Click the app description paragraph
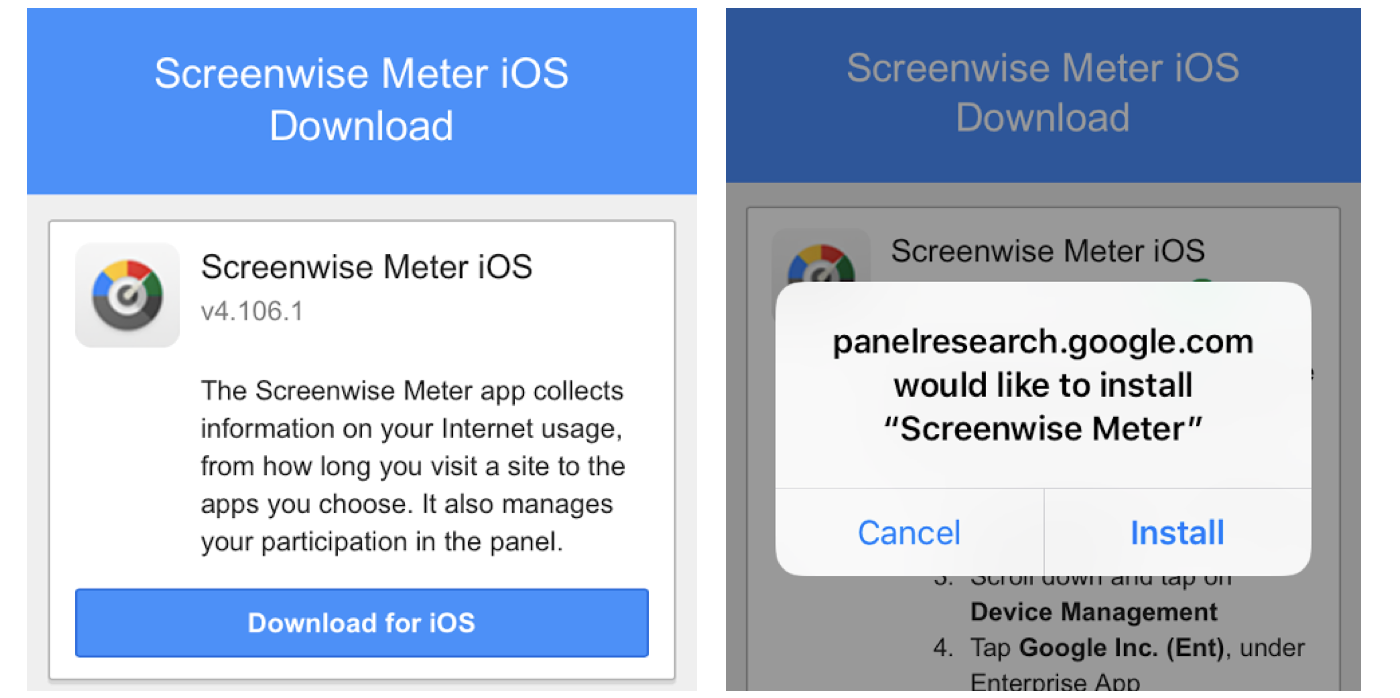Screen dimensions: 1400x698 pos(412,466)
